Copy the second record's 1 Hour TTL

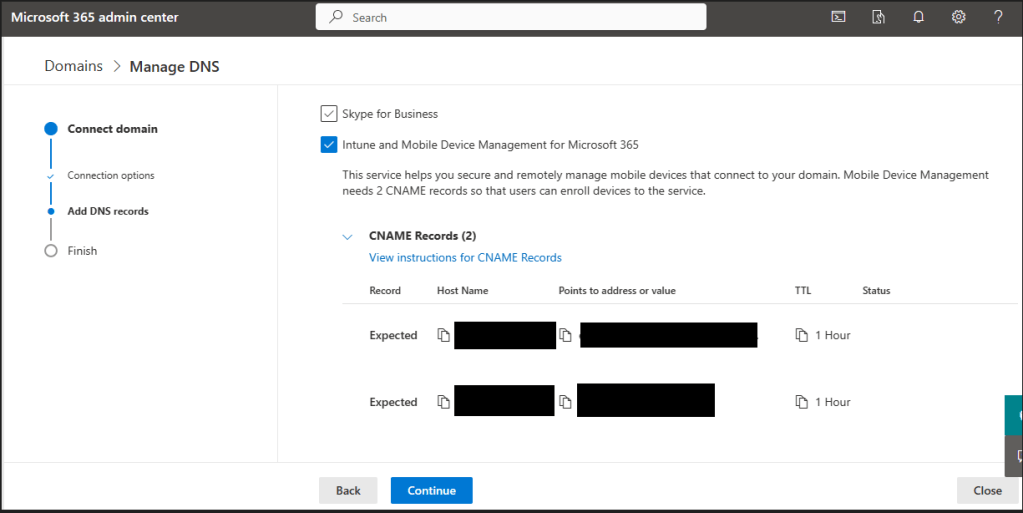point(801,402)
